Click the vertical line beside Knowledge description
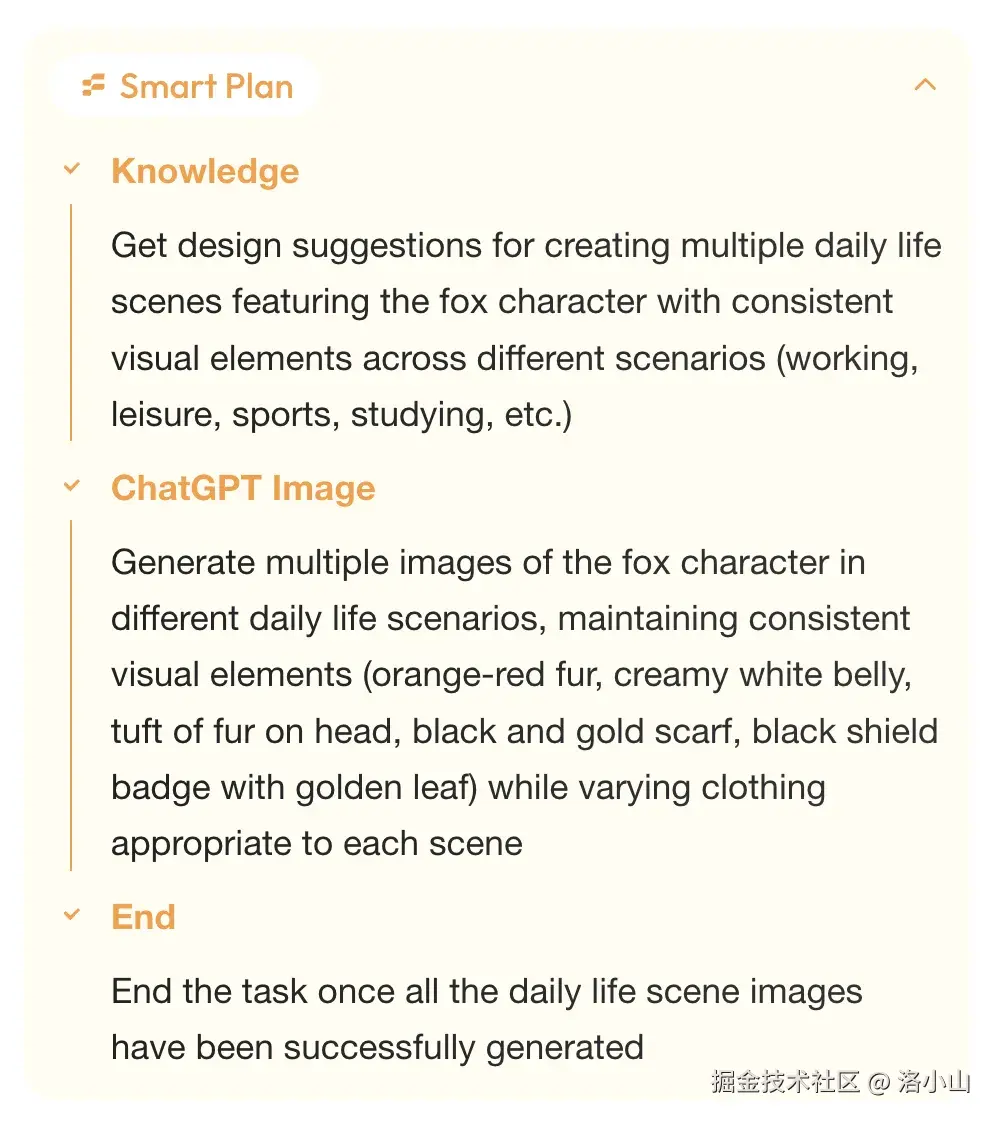The height and width of the screenshot is (1124, 1000). 71,322
